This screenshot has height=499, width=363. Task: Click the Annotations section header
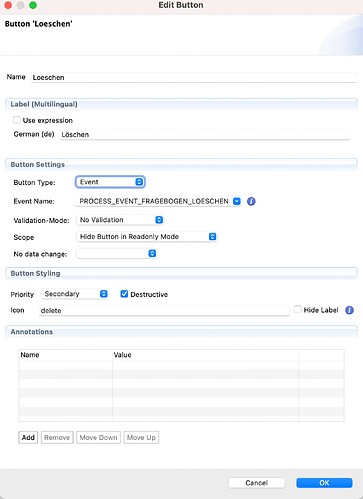tap(181, 332)
